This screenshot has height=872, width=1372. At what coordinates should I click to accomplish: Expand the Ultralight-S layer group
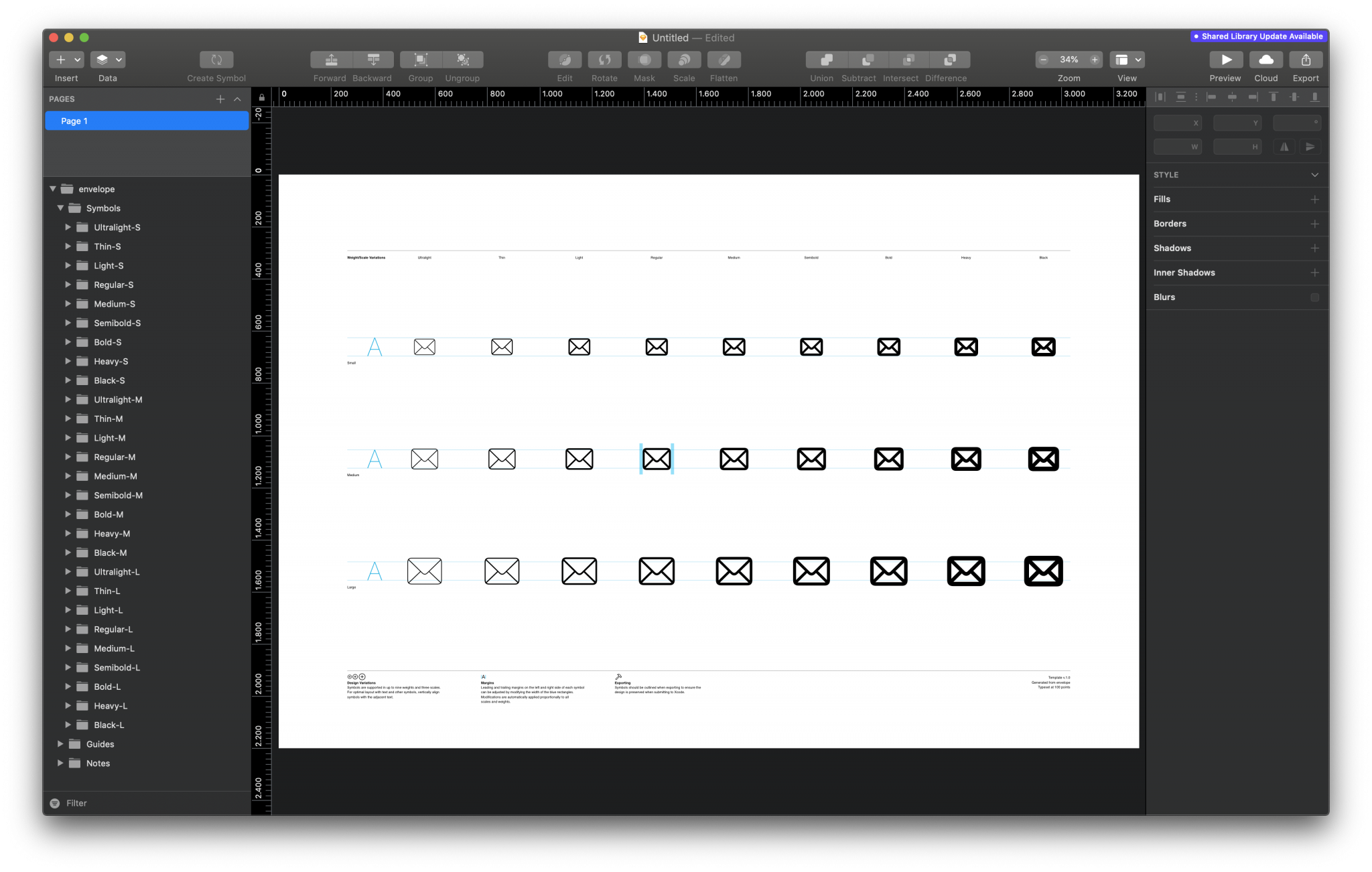click(x=68, y=227)
